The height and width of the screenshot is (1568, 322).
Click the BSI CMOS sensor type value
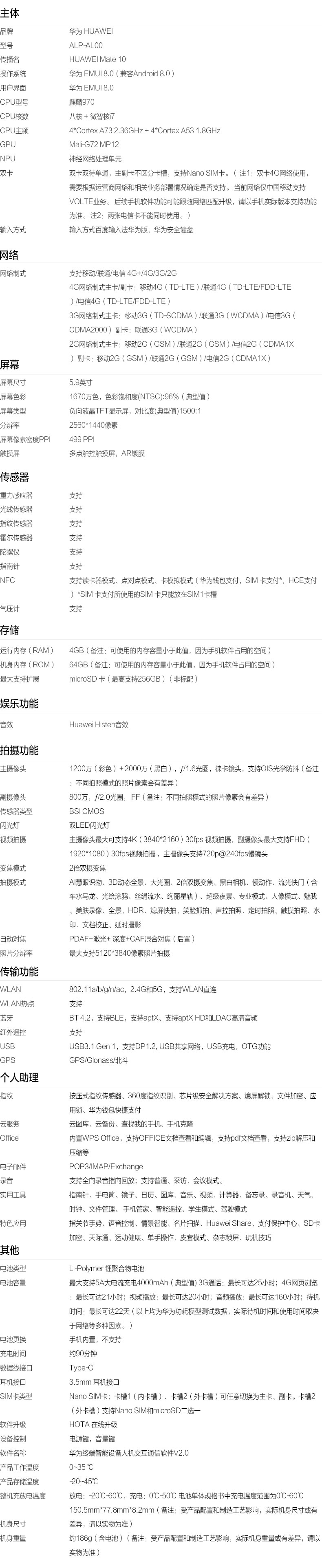click(x=86, y=811)
